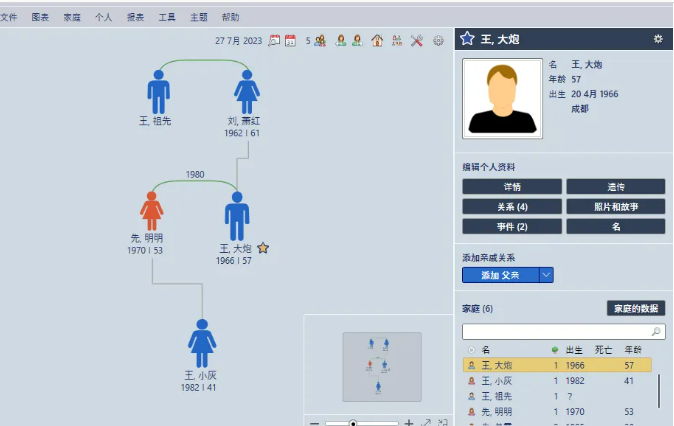
Task: Click the star icon beside 王, 大炮 header
Action: click(x=467, y=39)
